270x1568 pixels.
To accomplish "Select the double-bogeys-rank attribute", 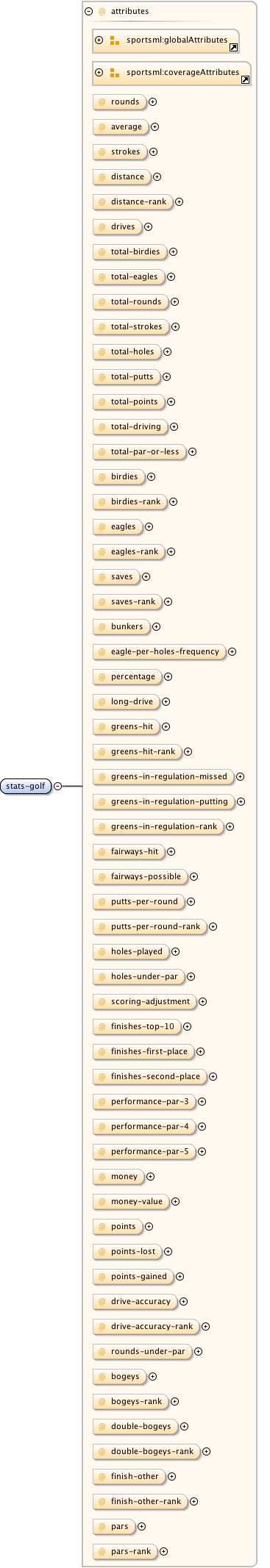I will point(146,1452).
